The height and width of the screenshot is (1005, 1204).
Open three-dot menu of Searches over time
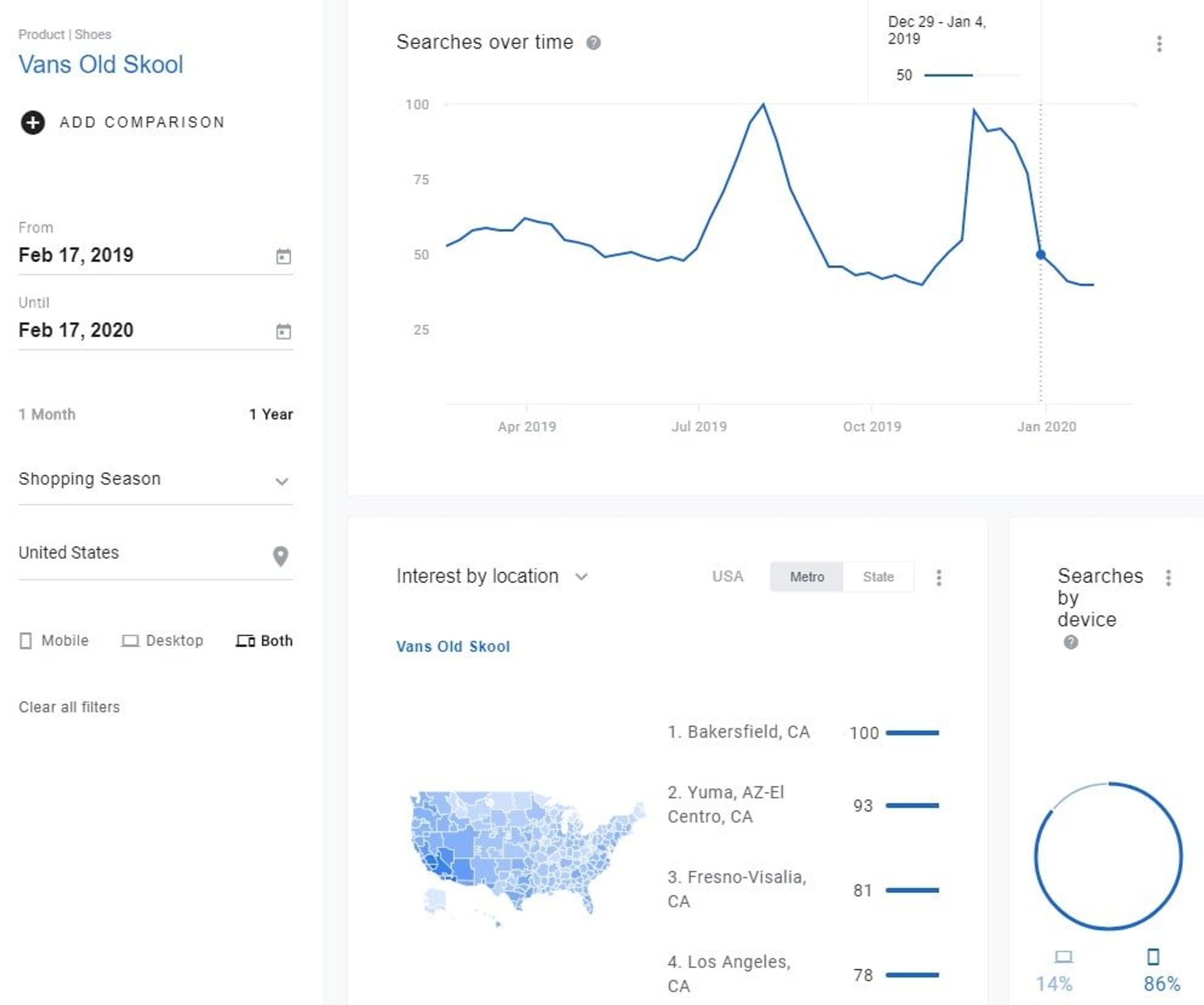tap(1159, 43)
